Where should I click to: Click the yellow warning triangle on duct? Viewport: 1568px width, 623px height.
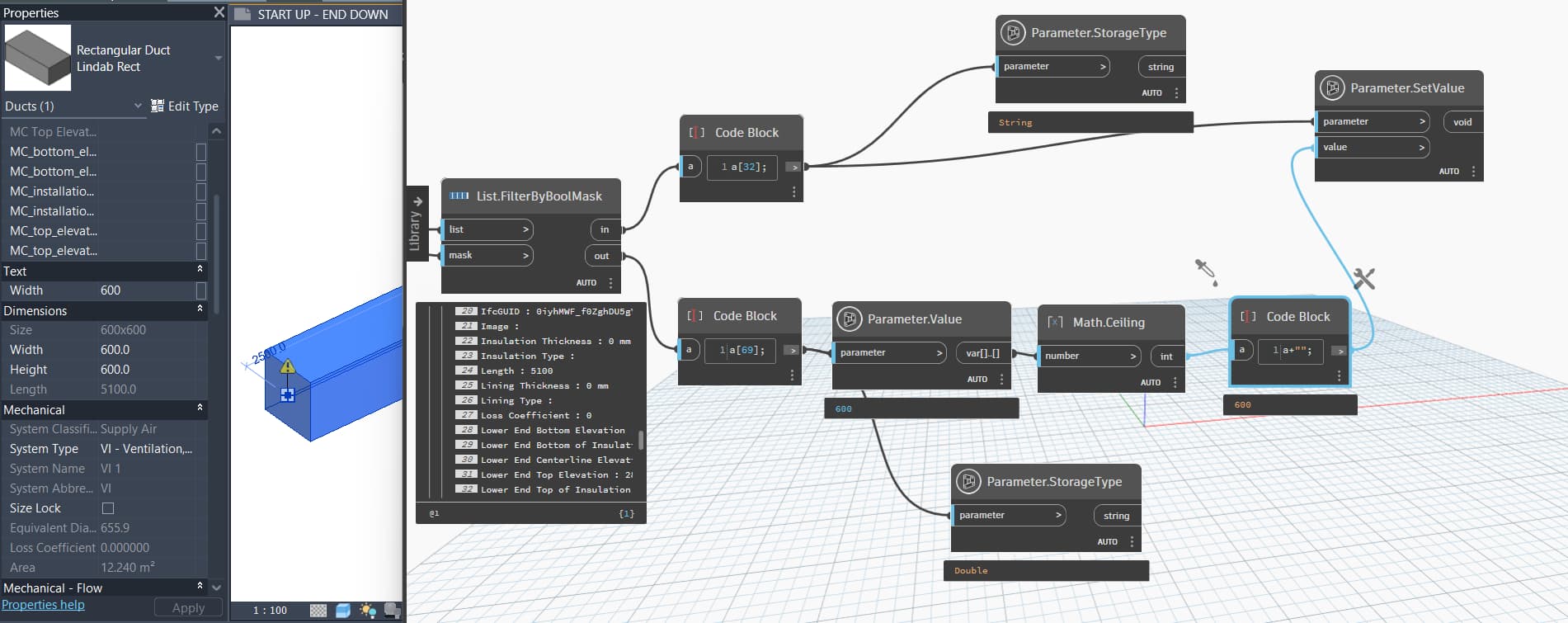(x=287, y=366)
